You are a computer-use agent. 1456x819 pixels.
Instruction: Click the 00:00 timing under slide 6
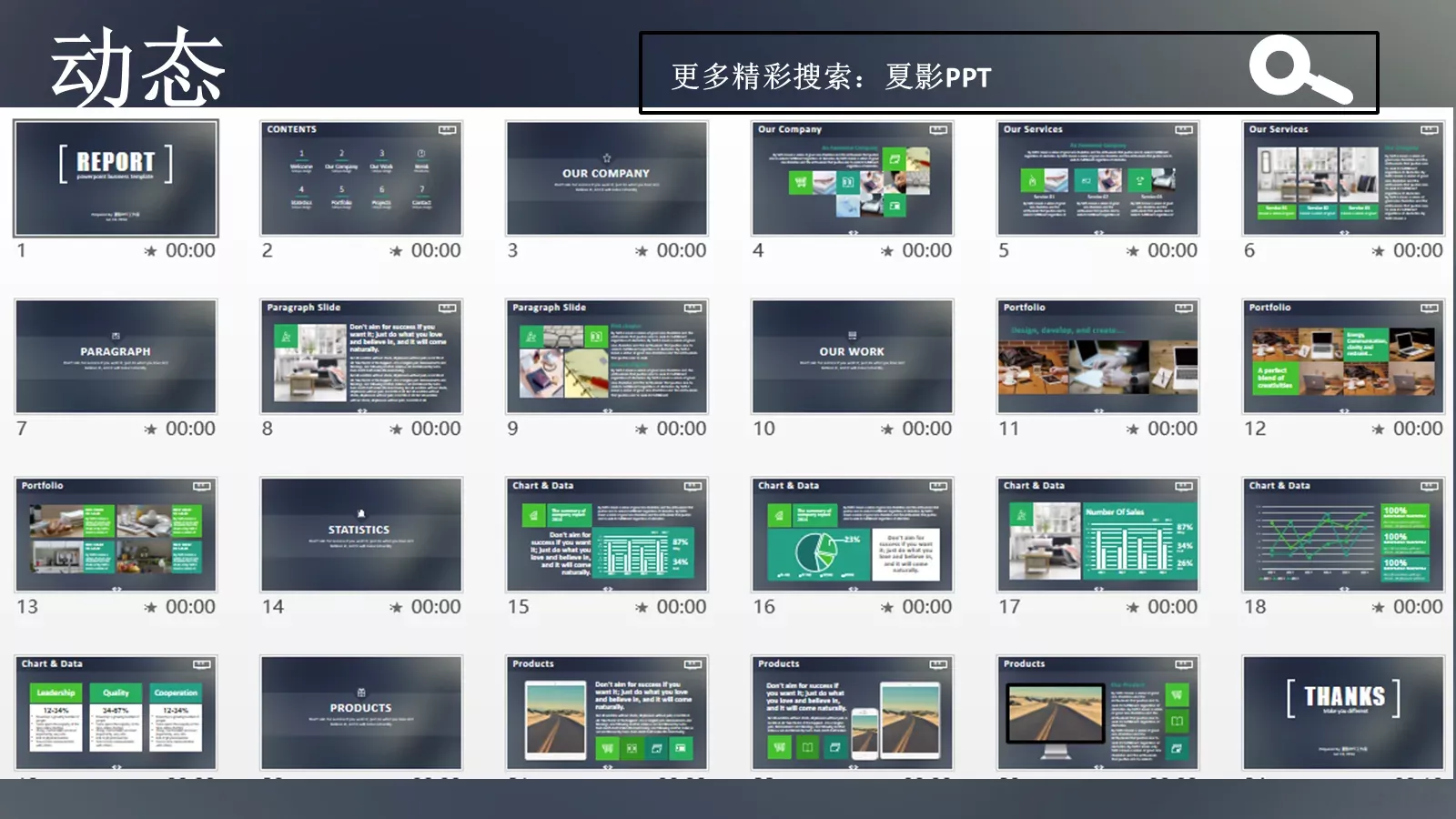click(x=1418, y=250)
